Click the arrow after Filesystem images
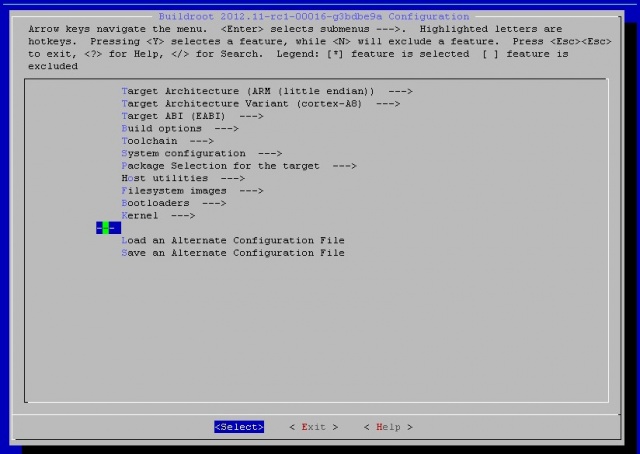The height and width of the screenshot is (454, 640). tap(251, 191)
